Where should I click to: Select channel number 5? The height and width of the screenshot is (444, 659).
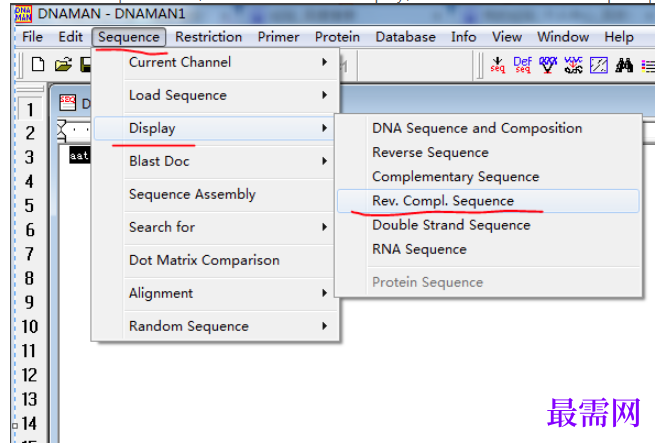click(x=29, y=206)
